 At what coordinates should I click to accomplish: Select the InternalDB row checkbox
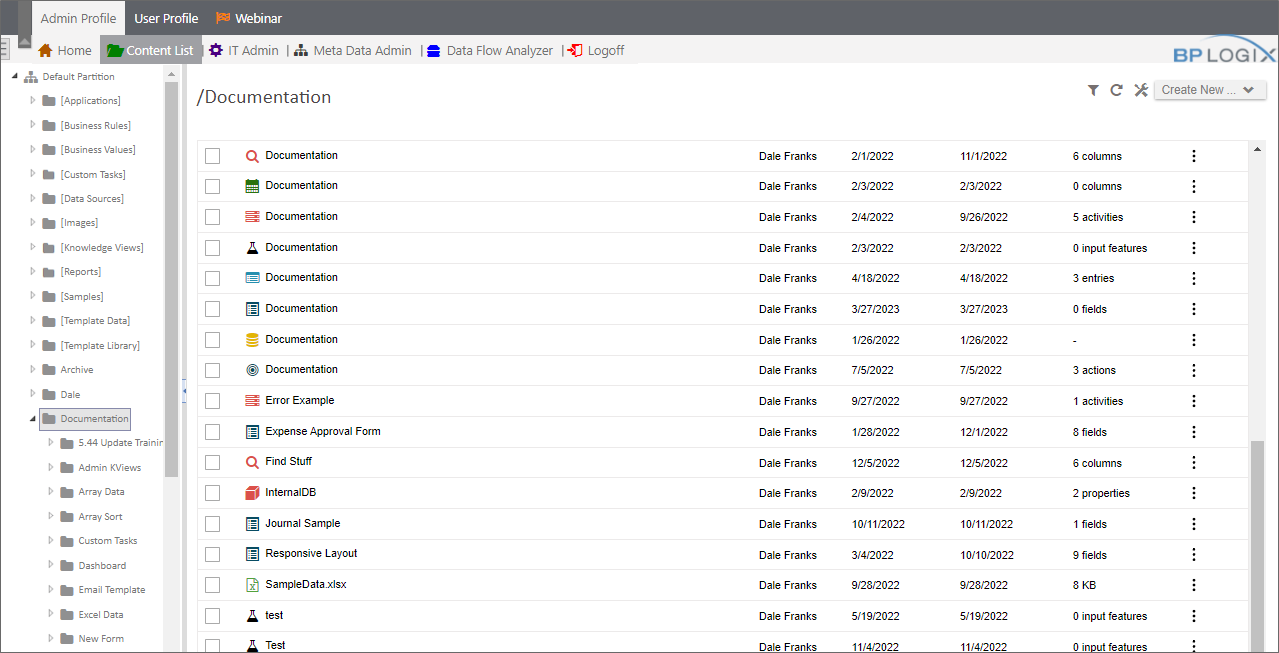click(212, 493)
